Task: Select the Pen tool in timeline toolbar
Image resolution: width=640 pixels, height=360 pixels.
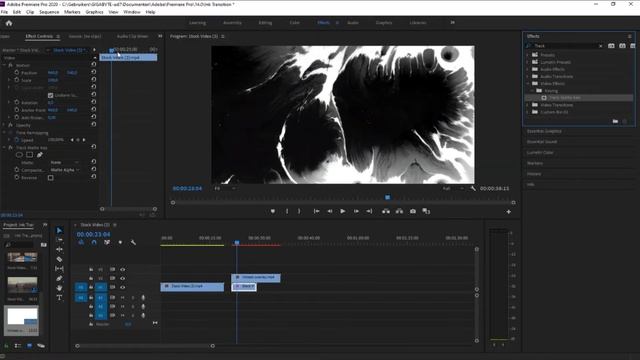Action: click(59, 278)
